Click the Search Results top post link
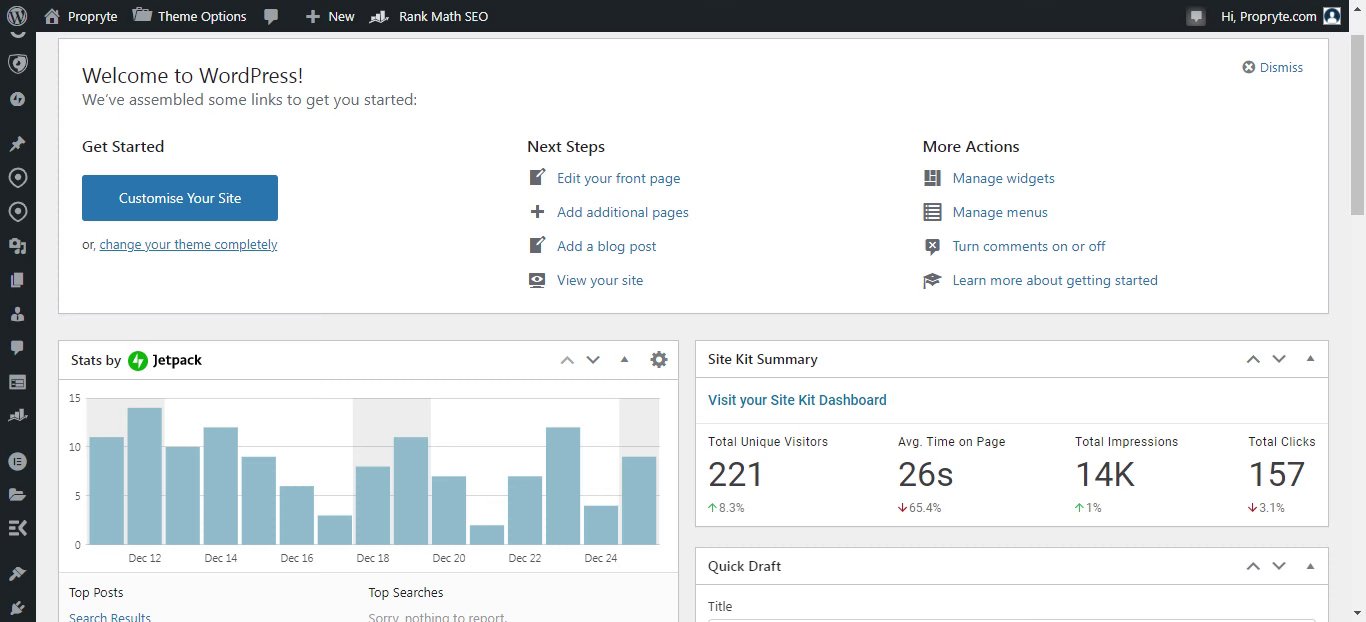This screenshot has height=622, width=1366. coord(110,617)
